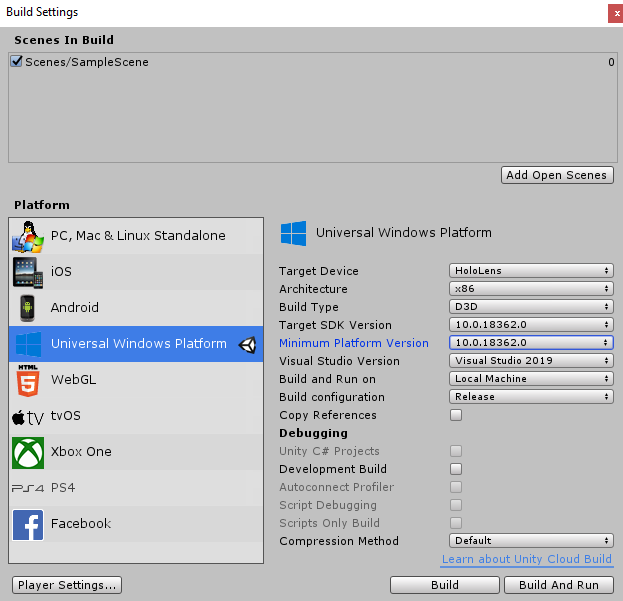Click the large Windows logo in the settings header
Image resolution: width=623 pixels, height=601 pixels.
coord(293,233)
